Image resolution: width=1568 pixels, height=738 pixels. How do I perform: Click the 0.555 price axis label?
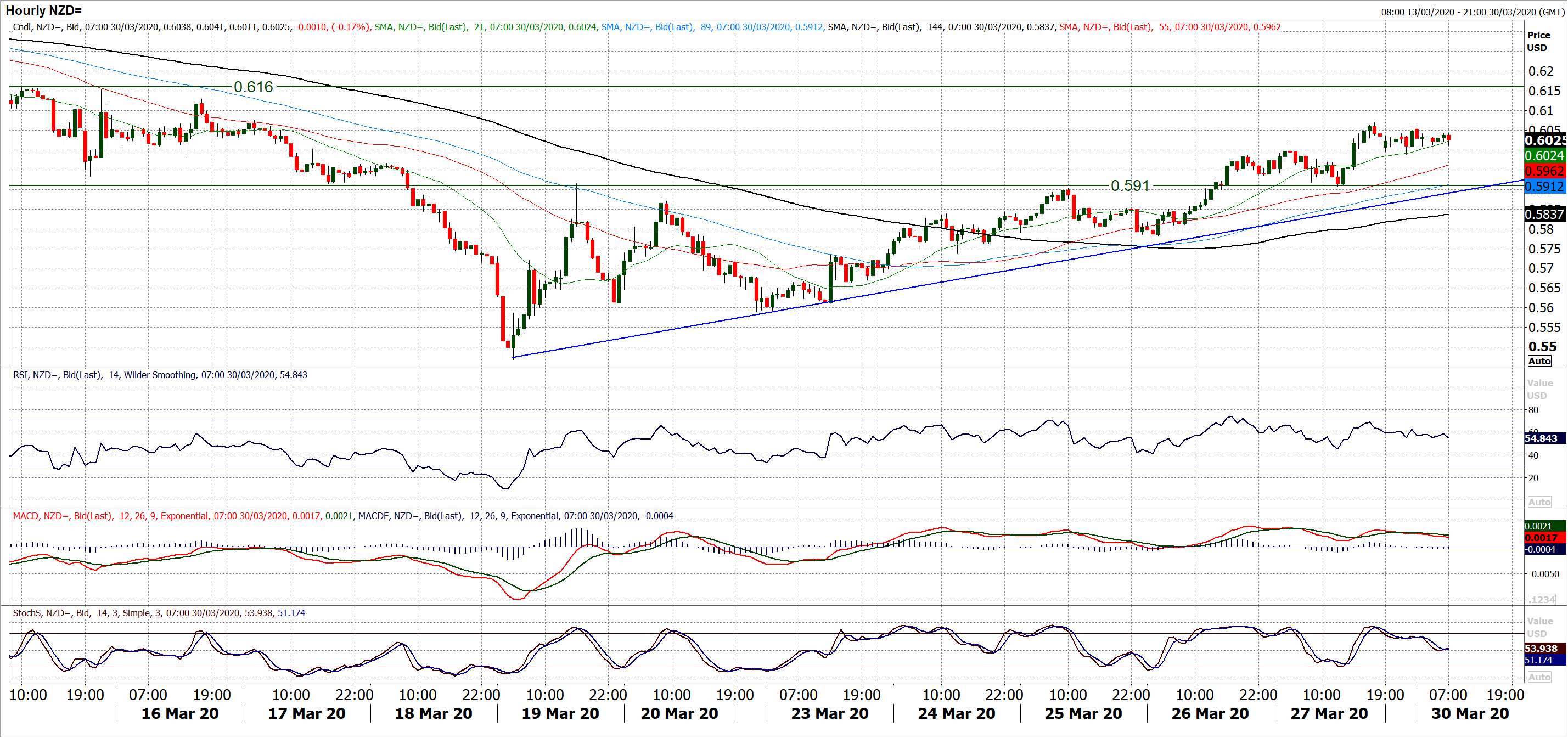[x=1544, y=328]
